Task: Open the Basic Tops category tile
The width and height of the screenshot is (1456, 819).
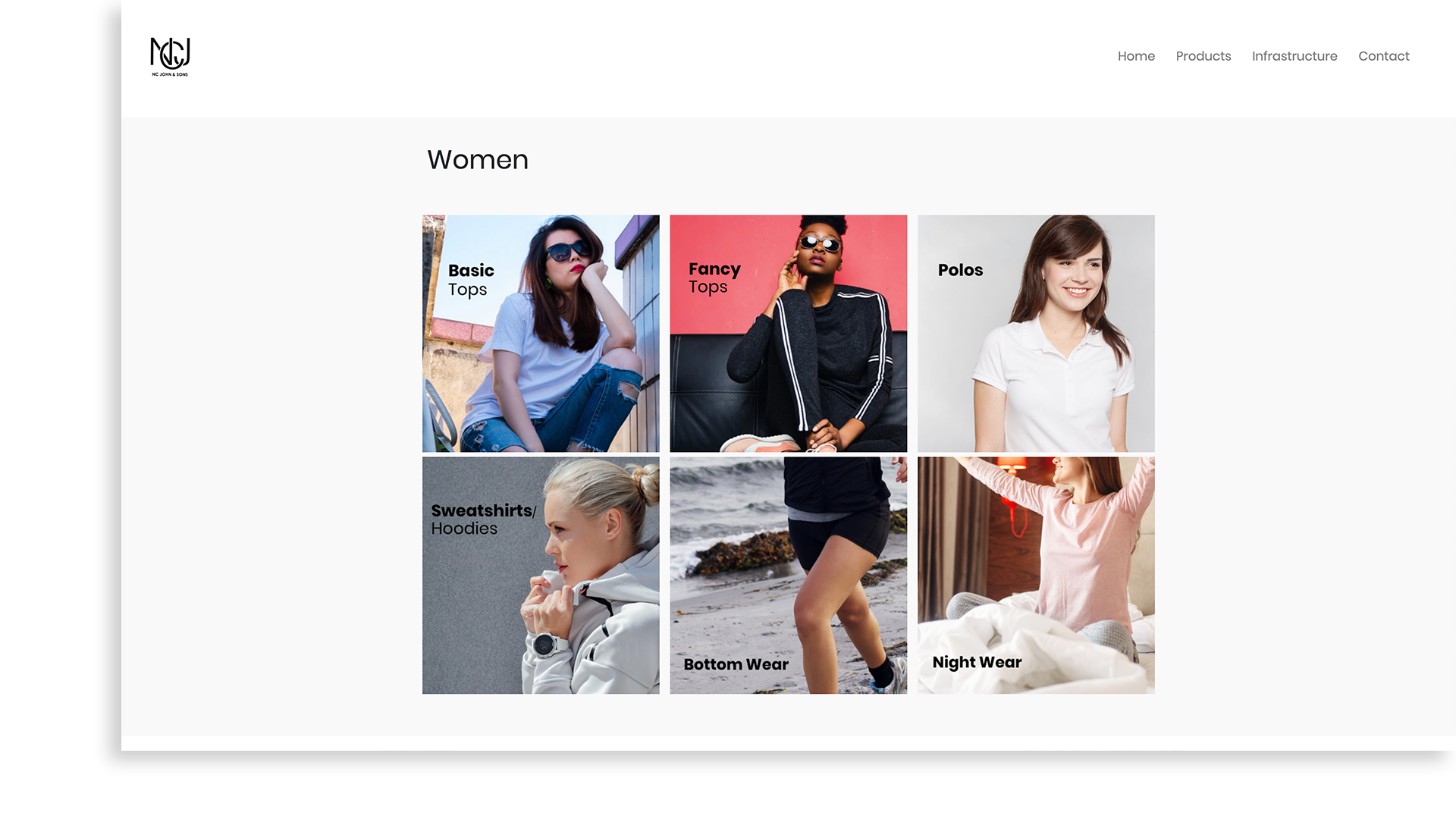Action: [x=541, y=334]
